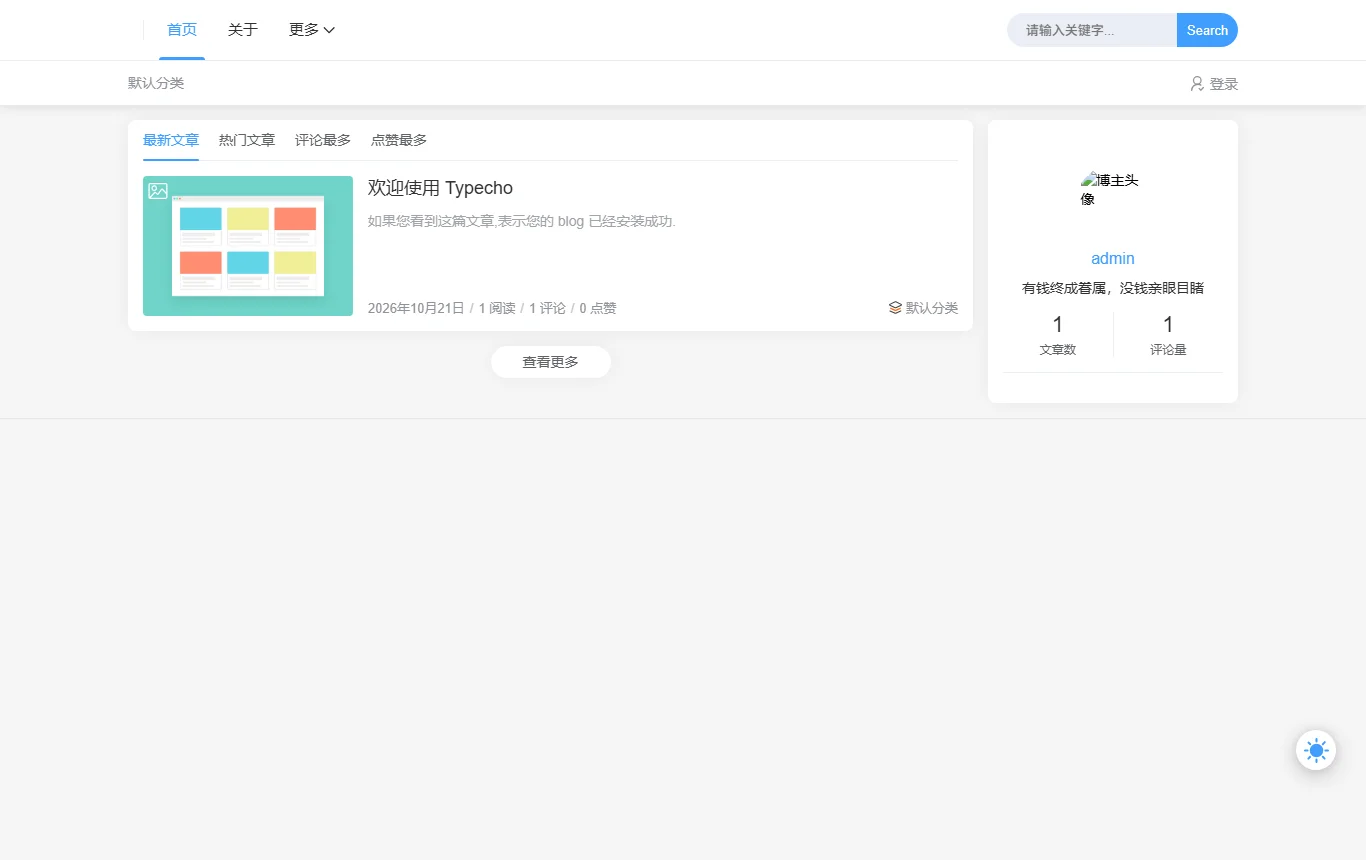Click the 1 评论 count

[547, 308]
